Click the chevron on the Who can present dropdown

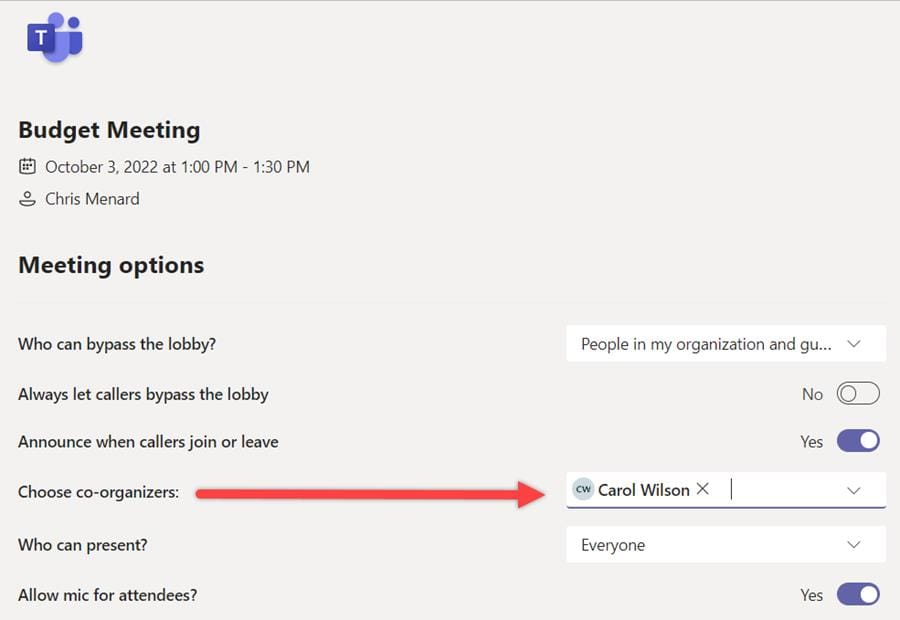(x=855, y=545)
